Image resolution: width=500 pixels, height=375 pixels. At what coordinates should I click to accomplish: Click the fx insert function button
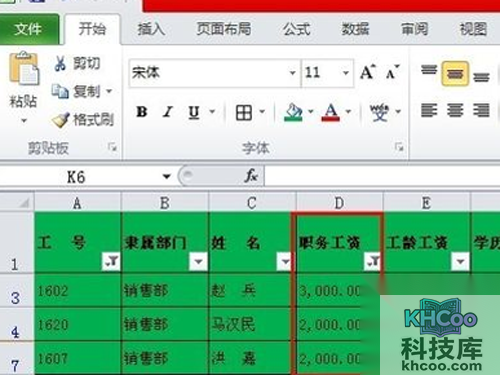click(x=251, y=175)
